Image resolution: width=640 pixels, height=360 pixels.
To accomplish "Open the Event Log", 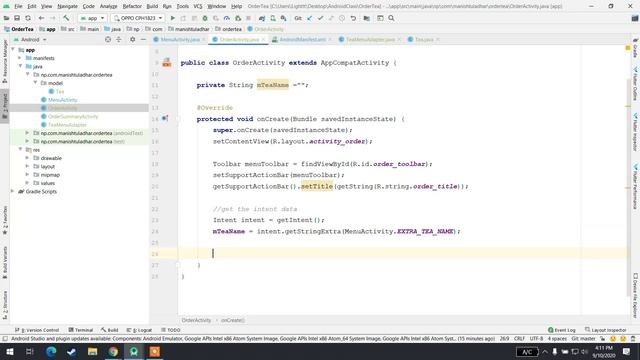I will click(562, 330).
